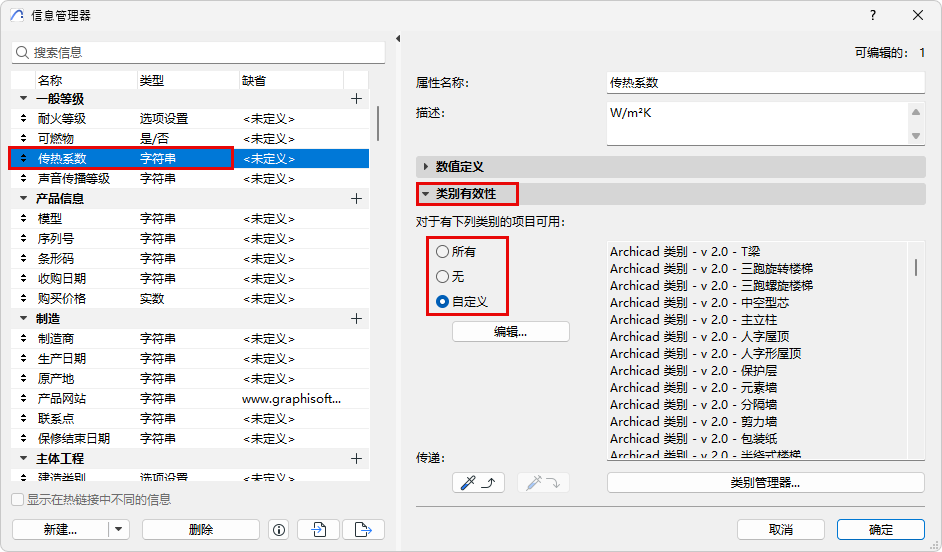Select the 序列号 property row
This screenshot has height=552, width=942.
(190, 238)
